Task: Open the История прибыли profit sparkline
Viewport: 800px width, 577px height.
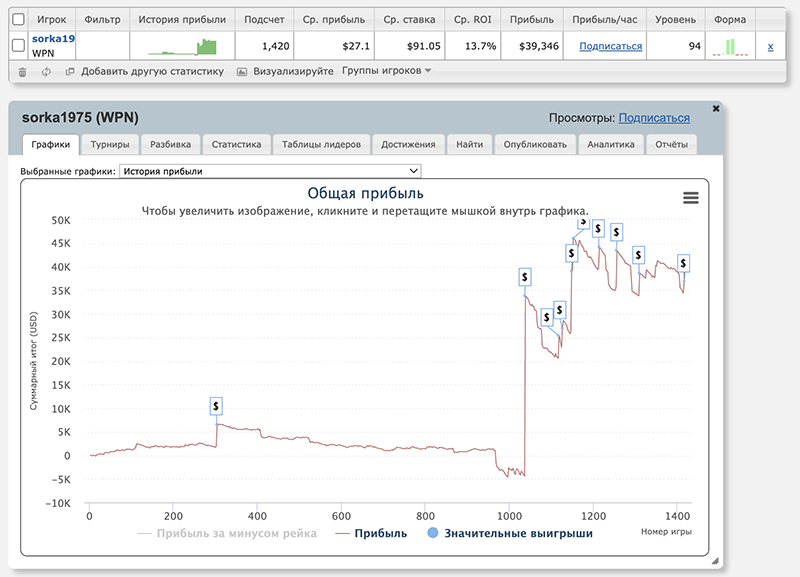Action: (x=182, y=46)
